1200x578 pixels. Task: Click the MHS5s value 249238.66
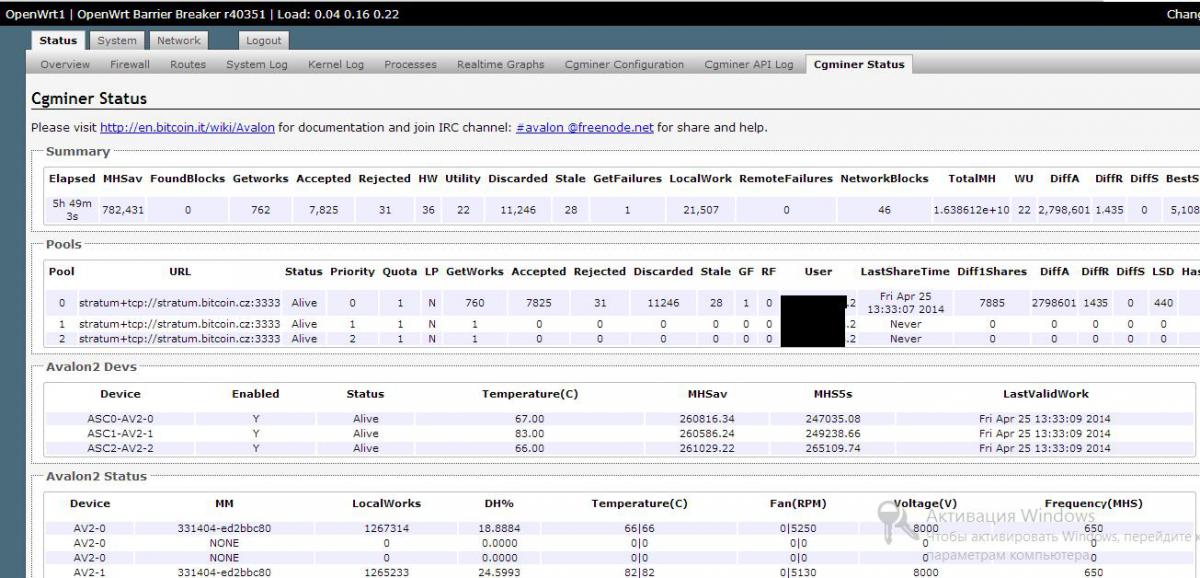coord(831,434)
